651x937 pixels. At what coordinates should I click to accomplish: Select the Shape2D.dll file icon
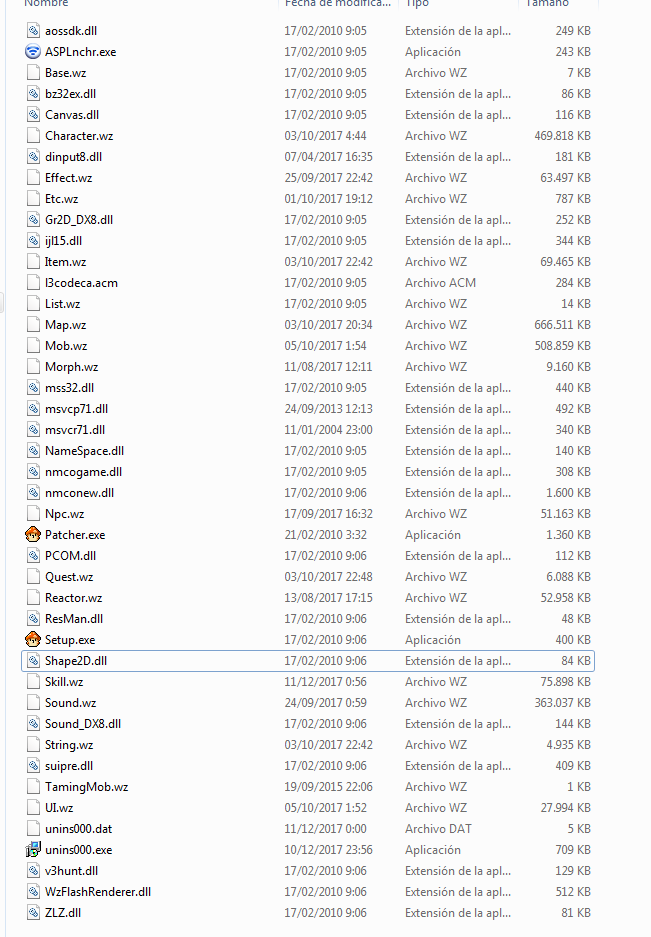[x=33, y=661]
